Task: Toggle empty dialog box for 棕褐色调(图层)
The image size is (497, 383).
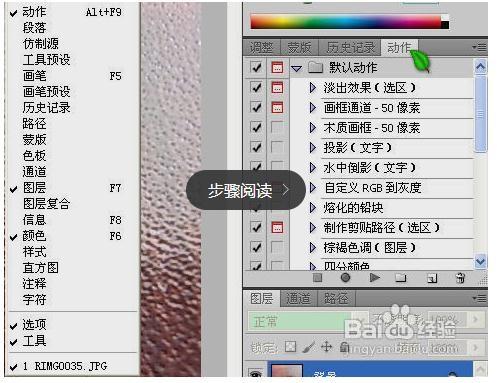Action: 277,247
